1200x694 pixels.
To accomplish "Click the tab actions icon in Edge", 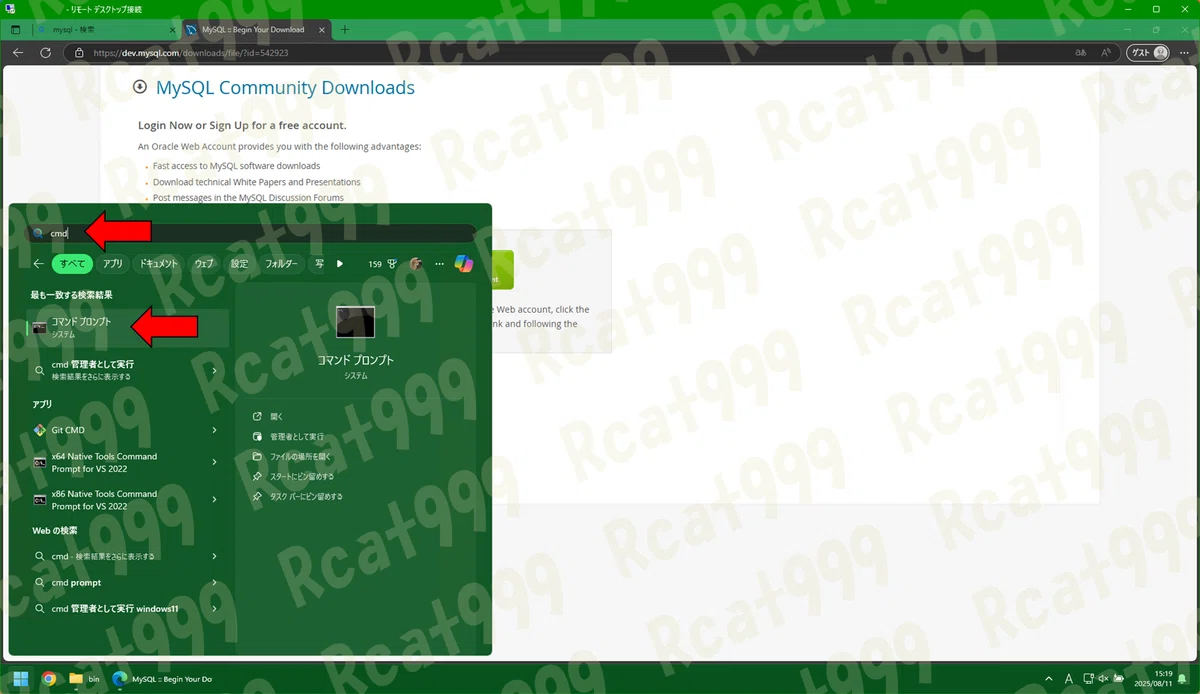I will [16, 30].
